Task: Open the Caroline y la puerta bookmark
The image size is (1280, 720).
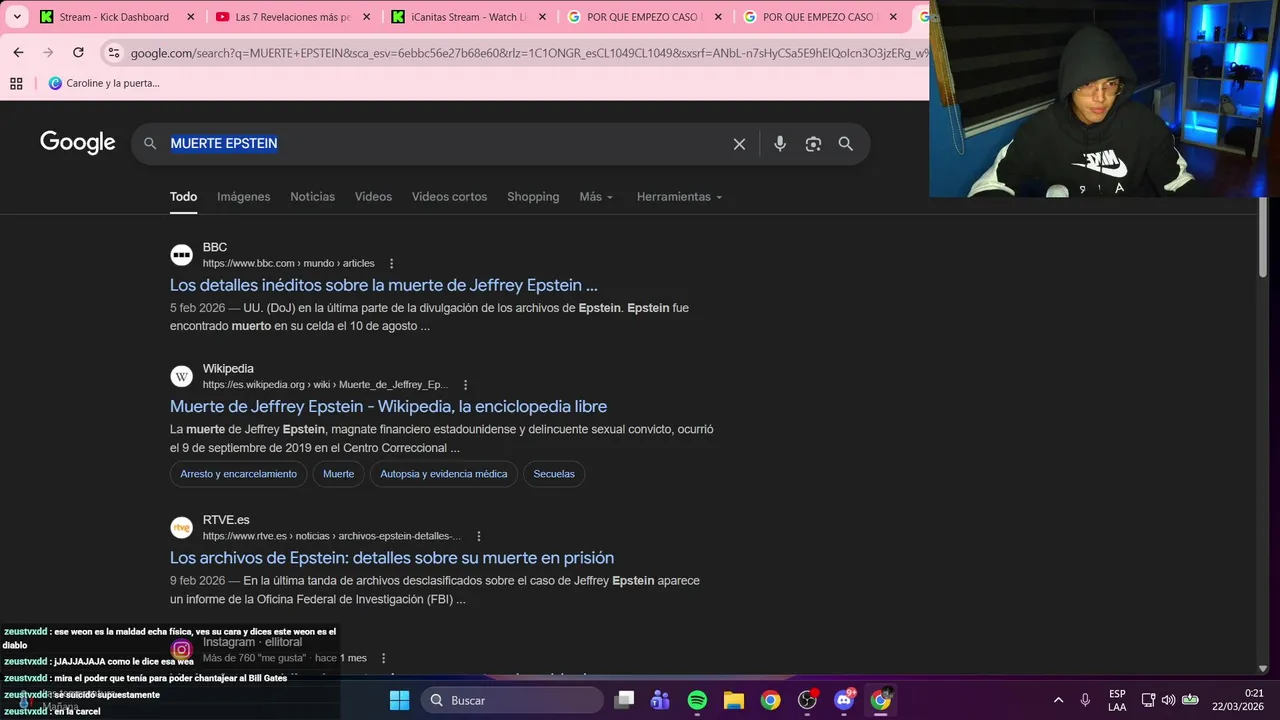Action: click(104, 83)
